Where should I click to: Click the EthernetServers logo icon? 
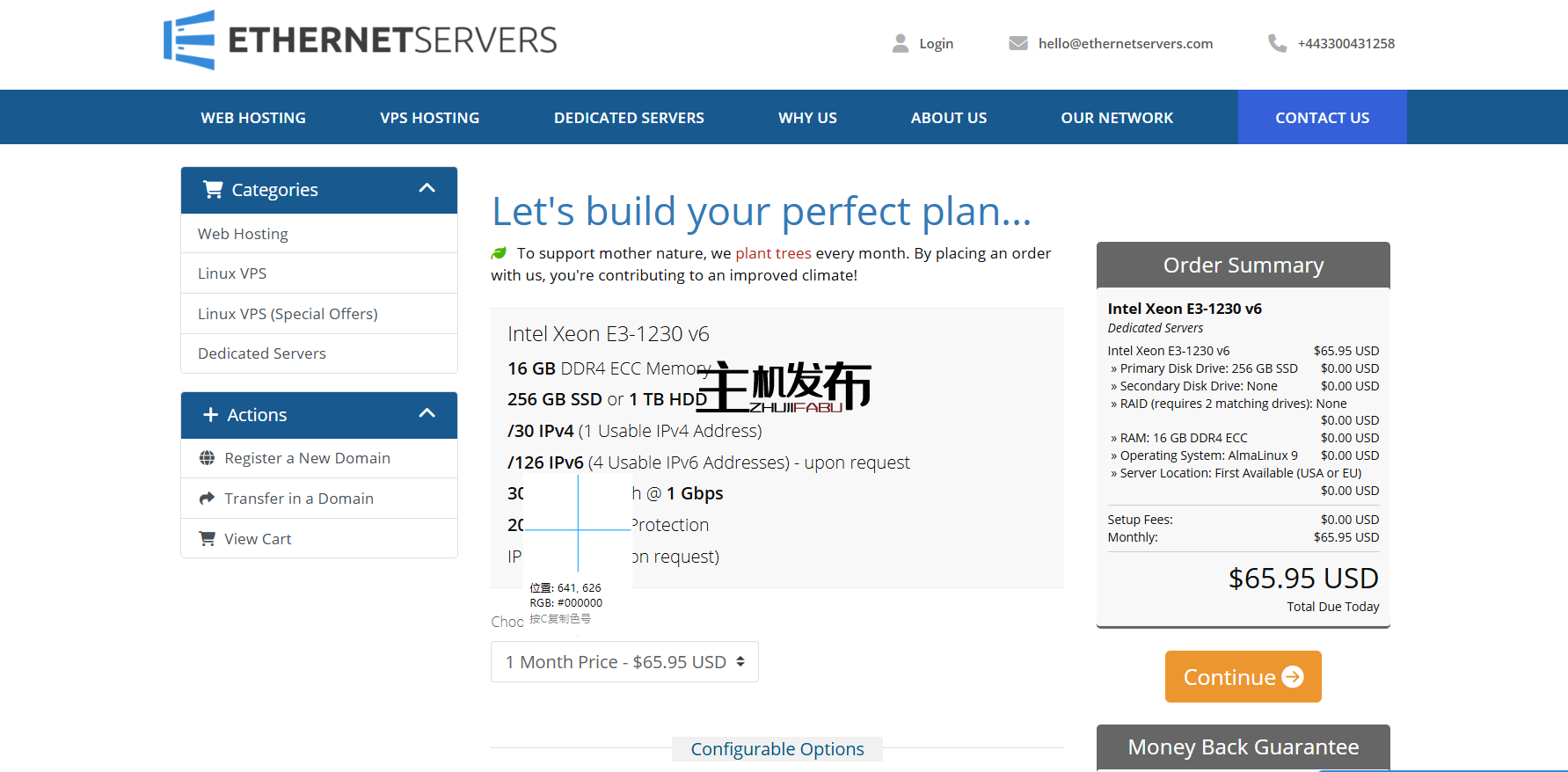point(189,40)
